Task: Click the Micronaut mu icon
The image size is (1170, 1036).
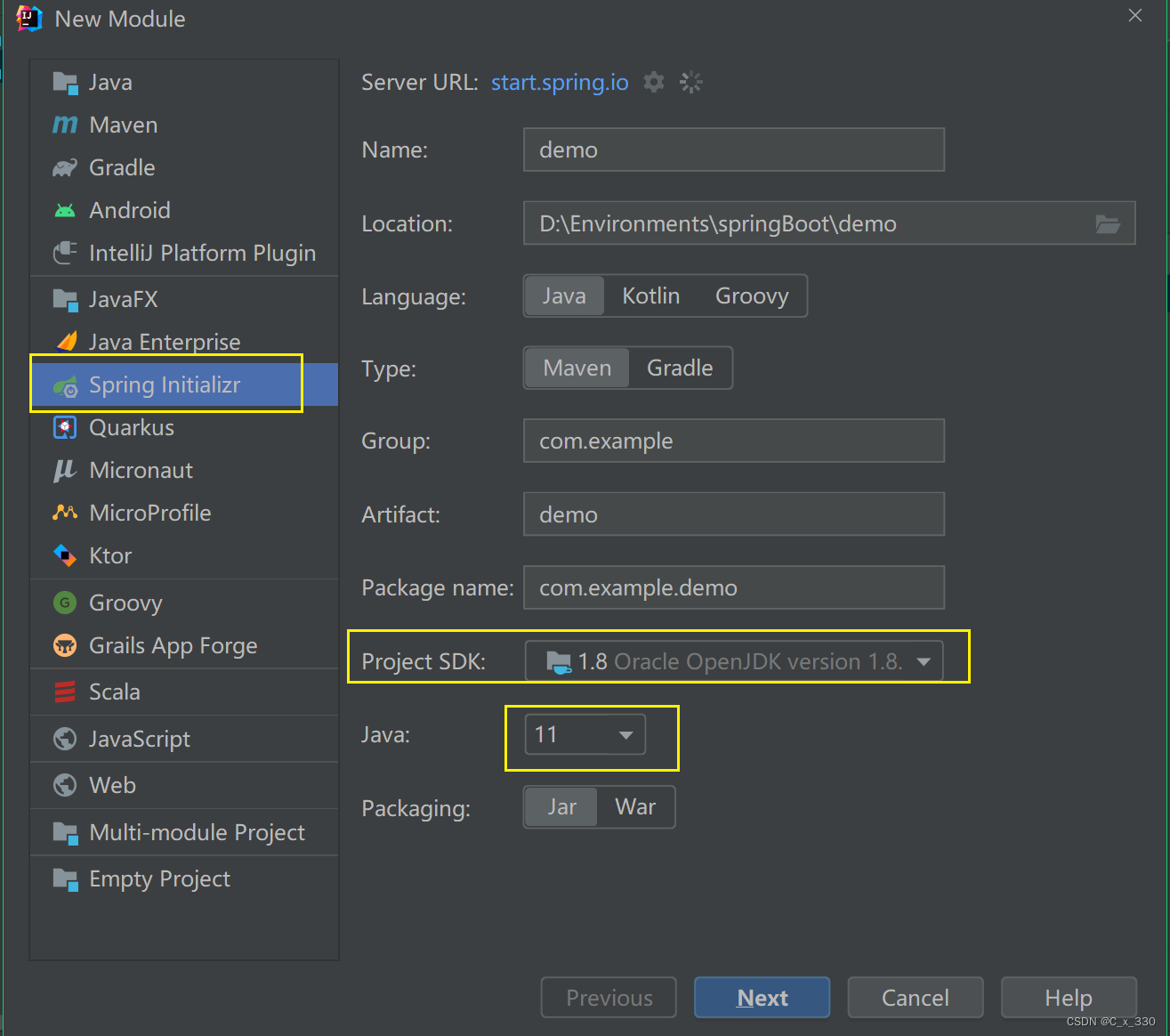Action: coord(65,470)
